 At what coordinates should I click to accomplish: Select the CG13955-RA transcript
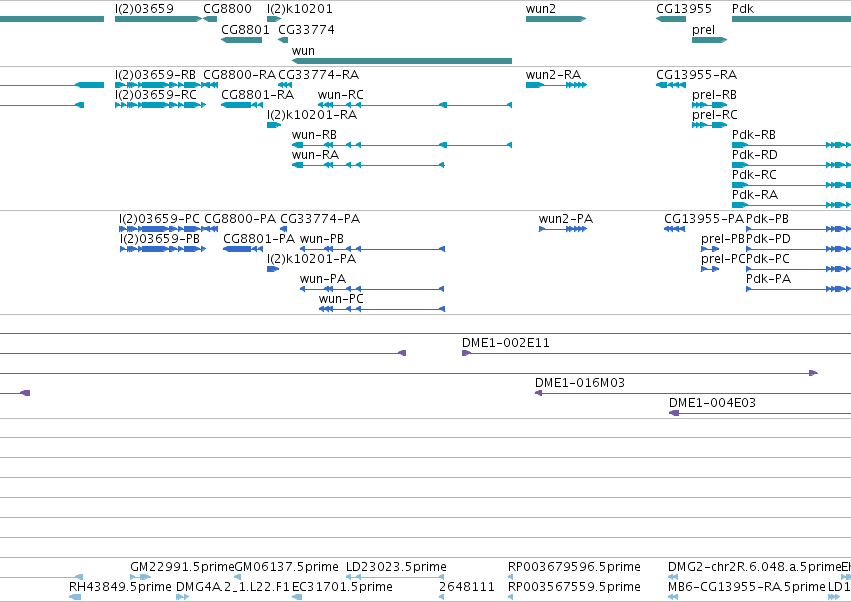[x=671, y=85]
